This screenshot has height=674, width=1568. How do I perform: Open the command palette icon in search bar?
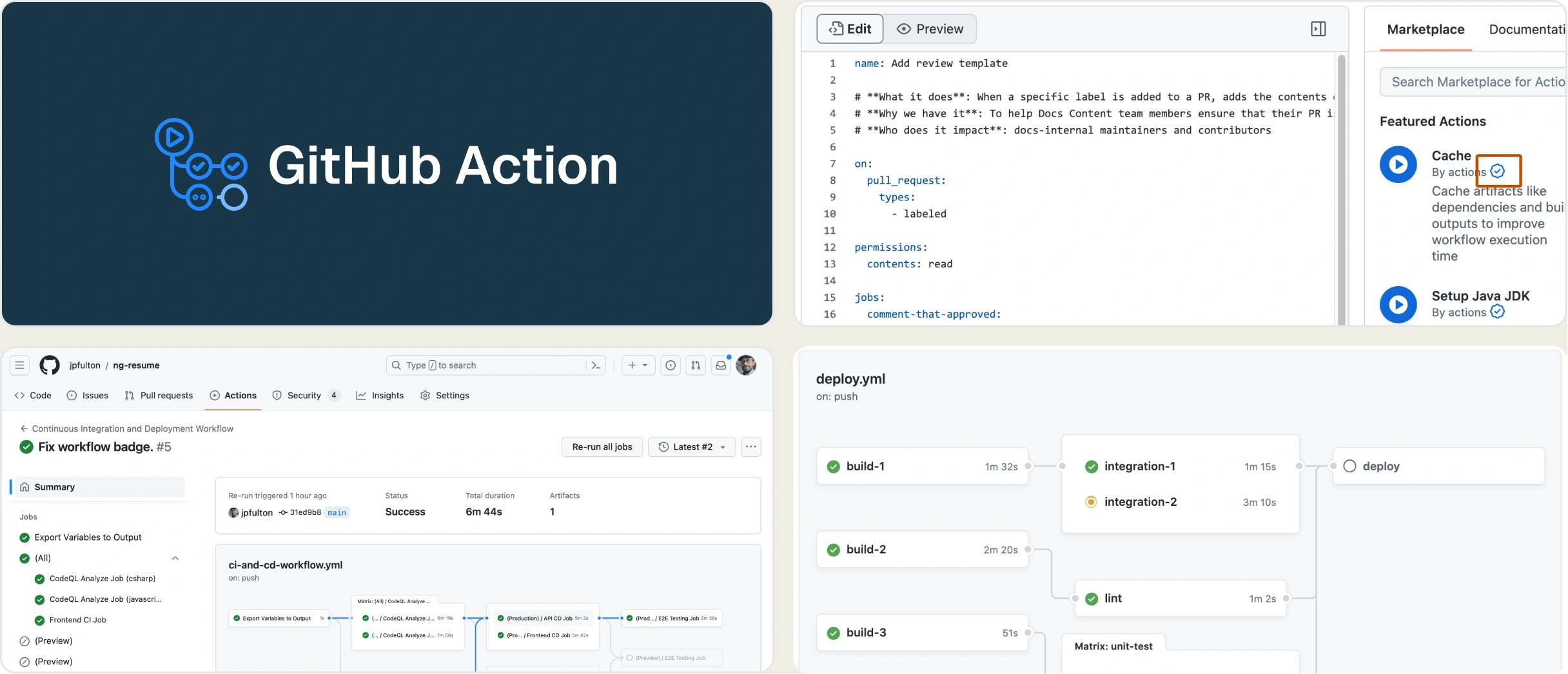(596, 365)
